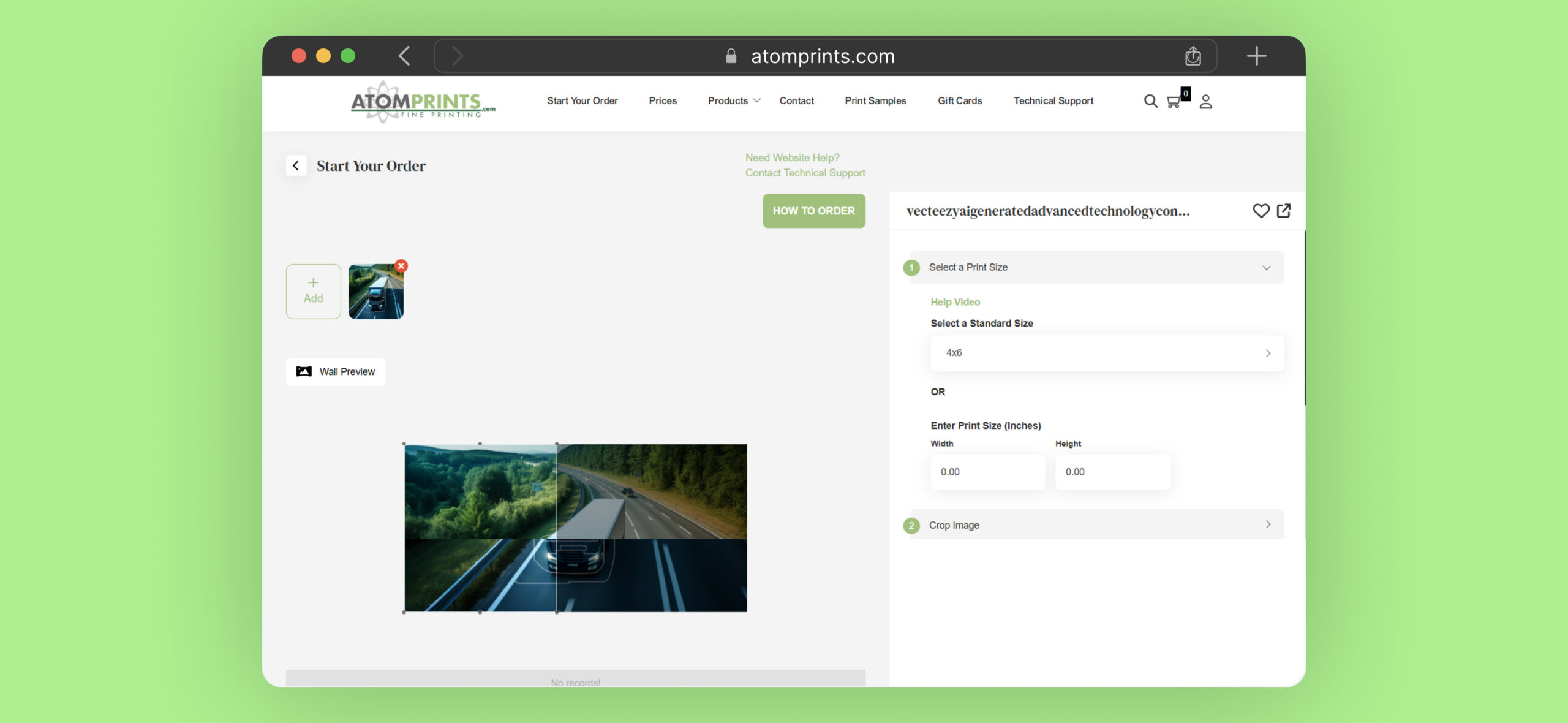The image size is (1568, 723).
Task: Open the 4x6 standard size dropdown
Action: point(1106,353)
